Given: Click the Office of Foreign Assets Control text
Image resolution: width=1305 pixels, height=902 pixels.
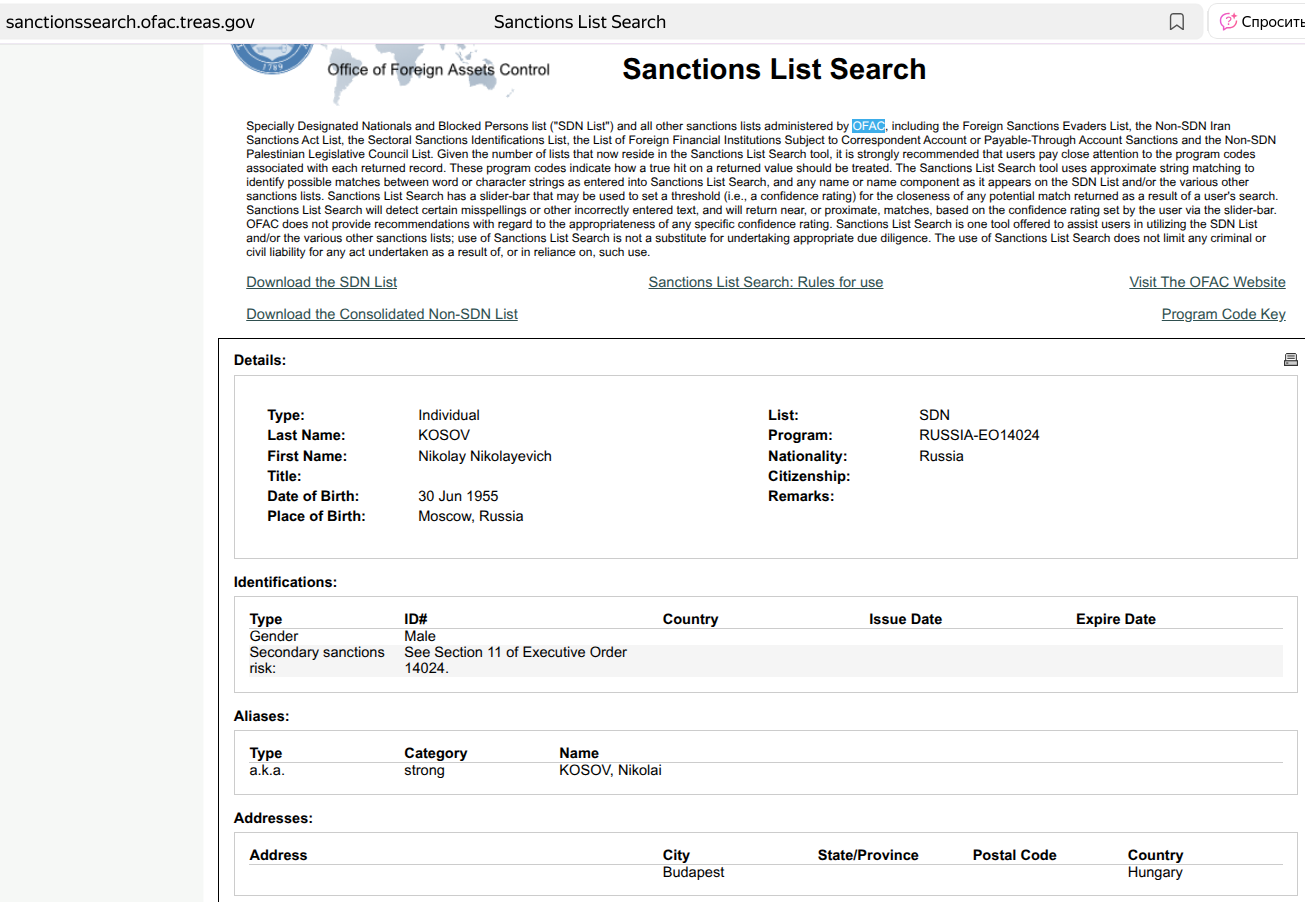Looking at the screenshot, I should [438, 70].
